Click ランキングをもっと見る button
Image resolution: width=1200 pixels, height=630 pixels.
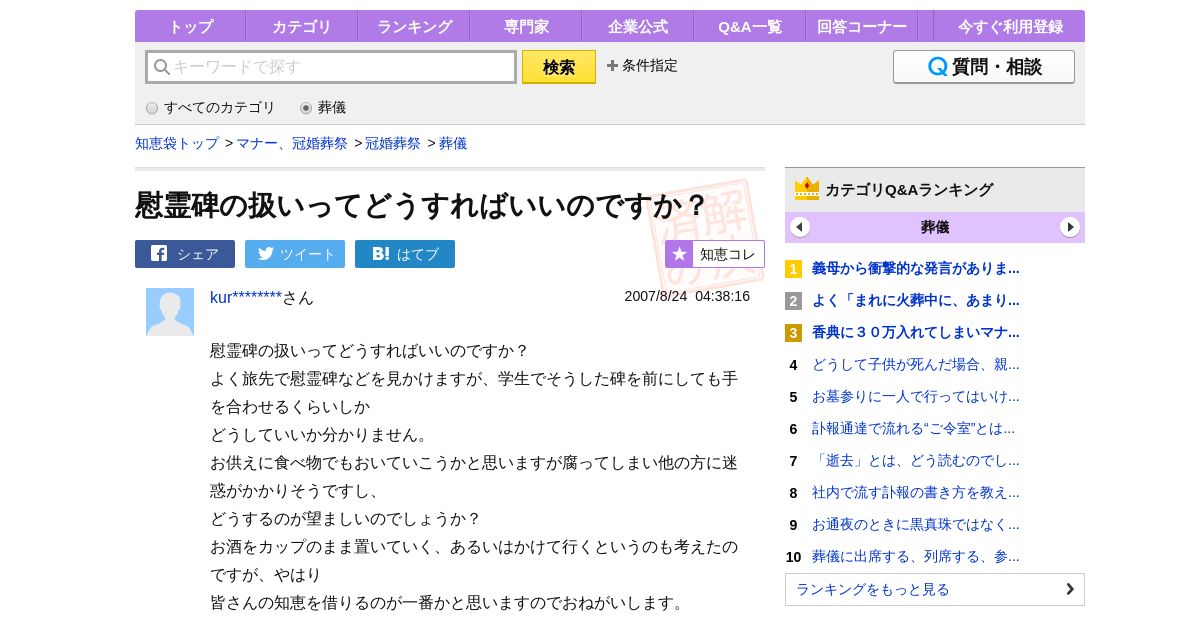[935, 590]
